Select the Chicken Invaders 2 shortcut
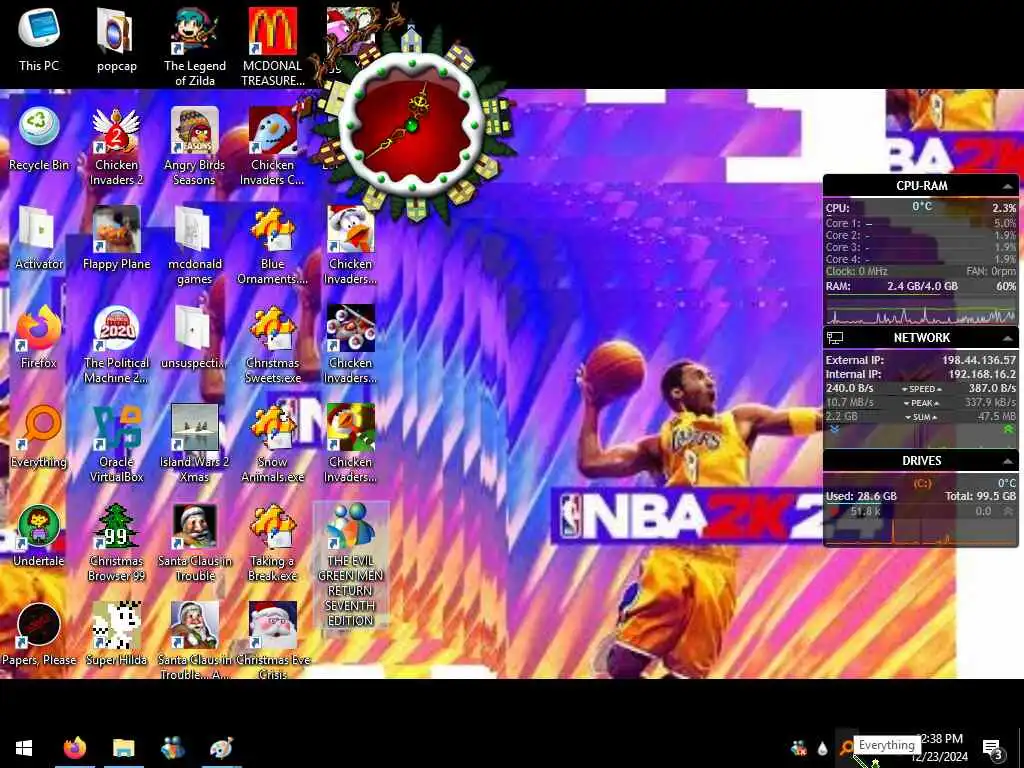Image resolution: width=1024 pixels, height=768 pixels. click(x=116, y=146)
